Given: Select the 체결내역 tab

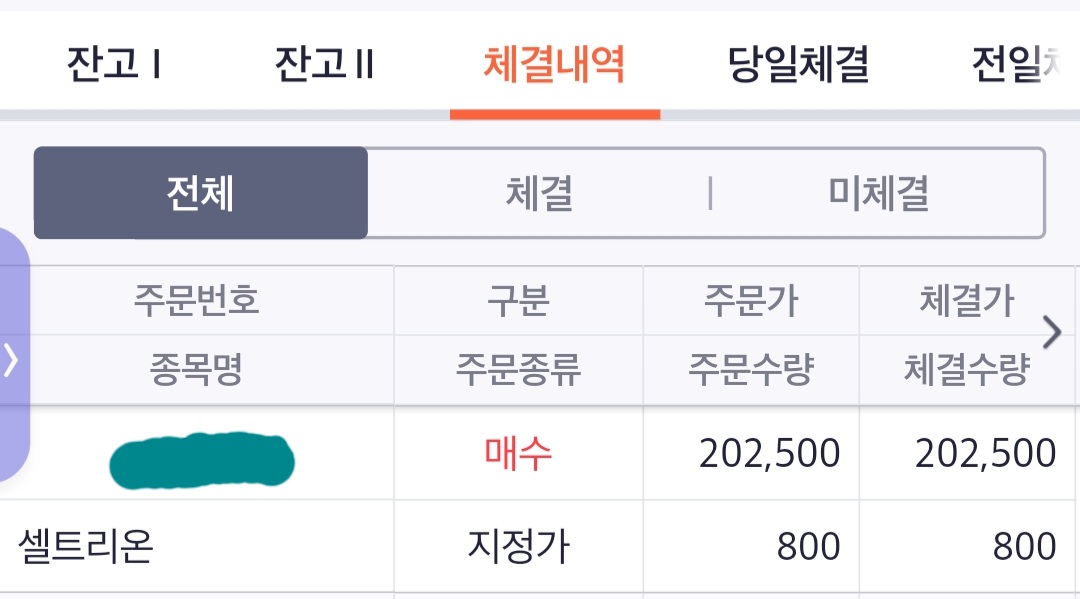Looking at the screenshot, I should pyautogui.click(x=554, y=63).
